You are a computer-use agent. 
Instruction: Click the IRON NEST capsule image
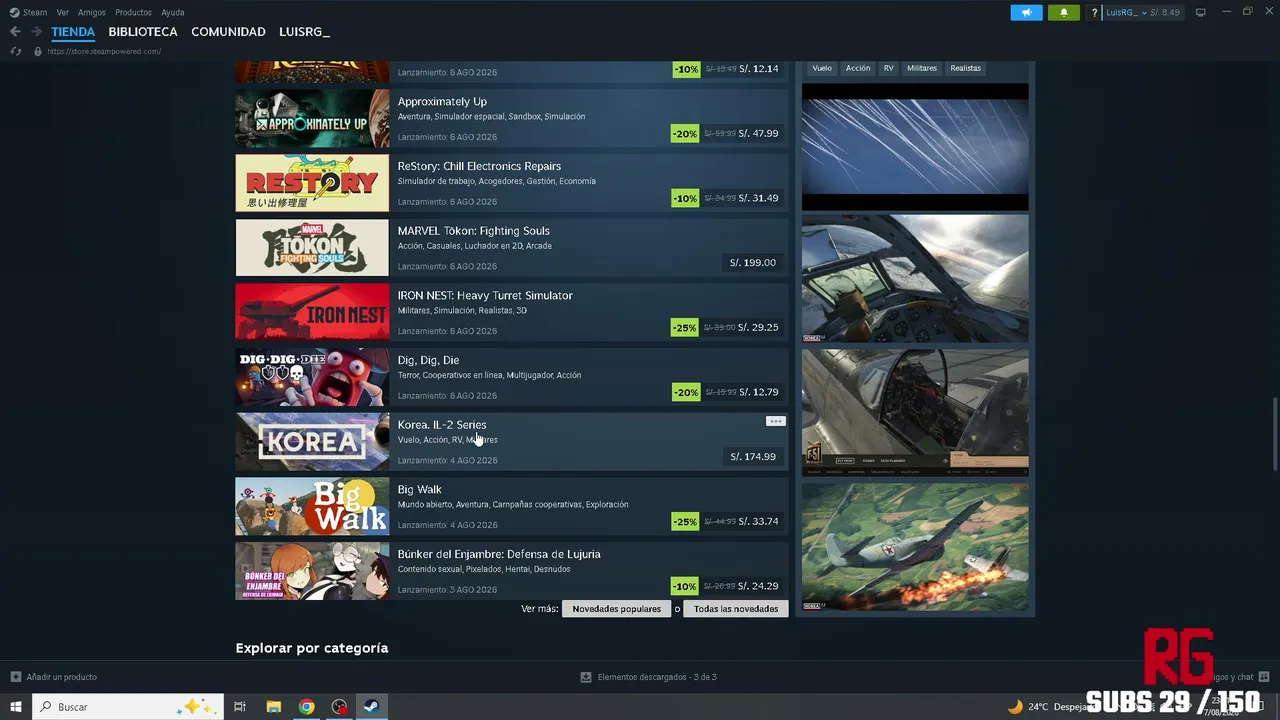[x=312, y=312]
